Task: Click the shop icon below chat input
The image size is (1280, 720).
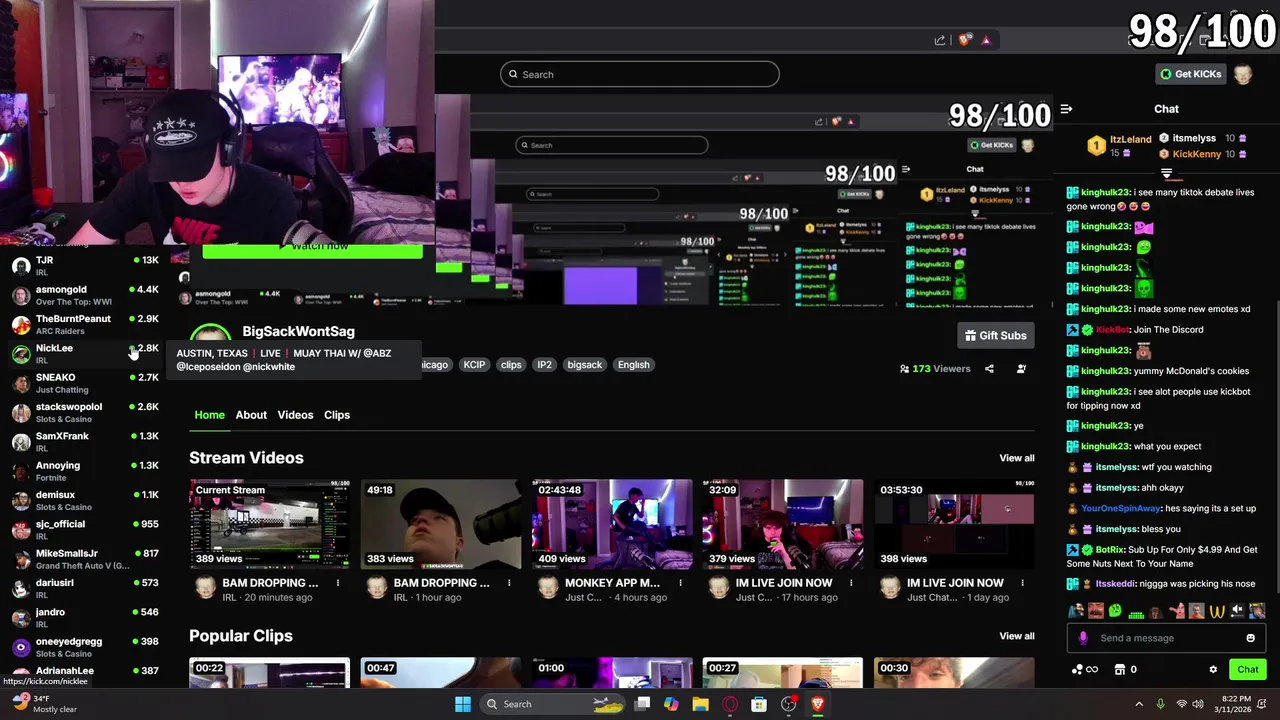Action: (1120, 670)
